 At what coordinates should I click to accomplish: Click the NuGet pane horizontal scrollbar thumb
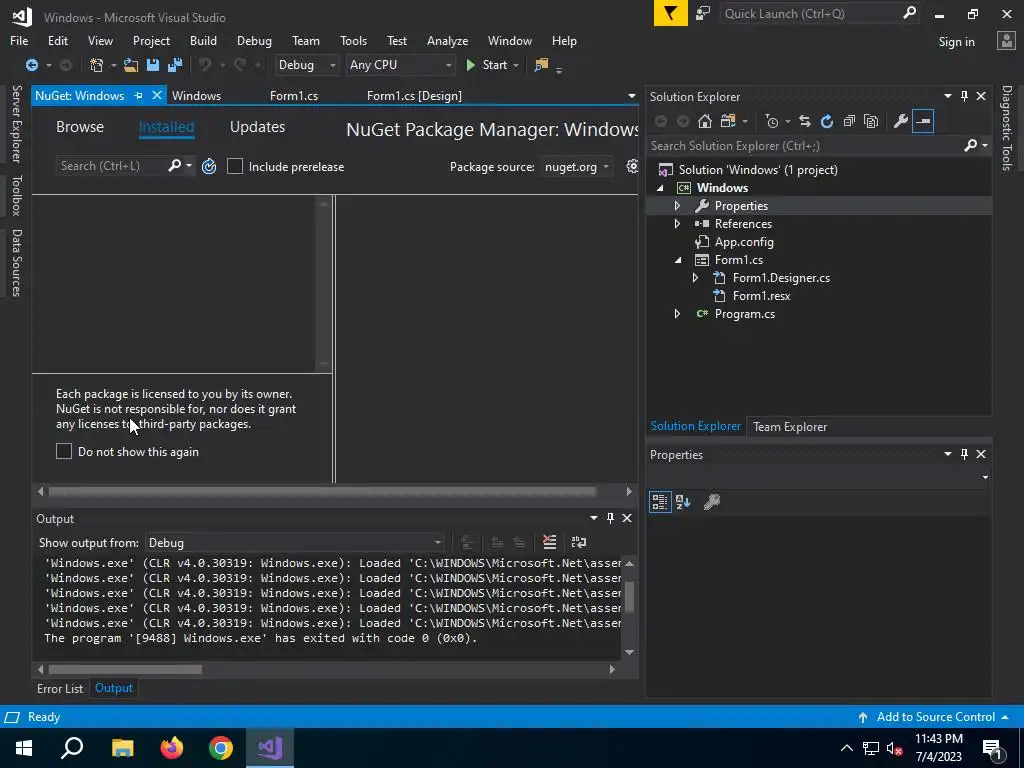coord(322,491)
